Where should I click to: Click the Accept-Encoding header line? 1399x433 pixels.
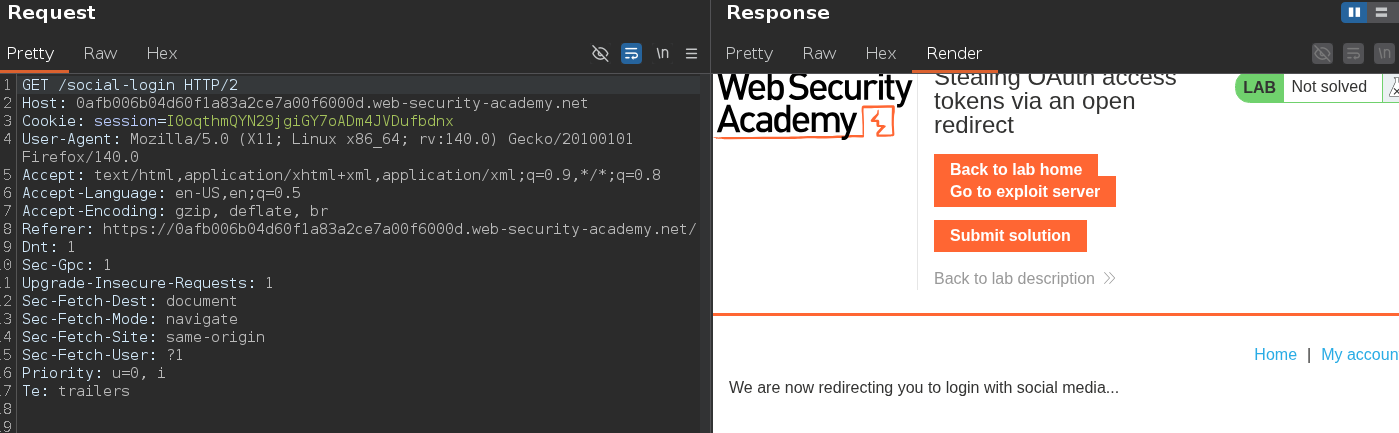tap(175, 211)
